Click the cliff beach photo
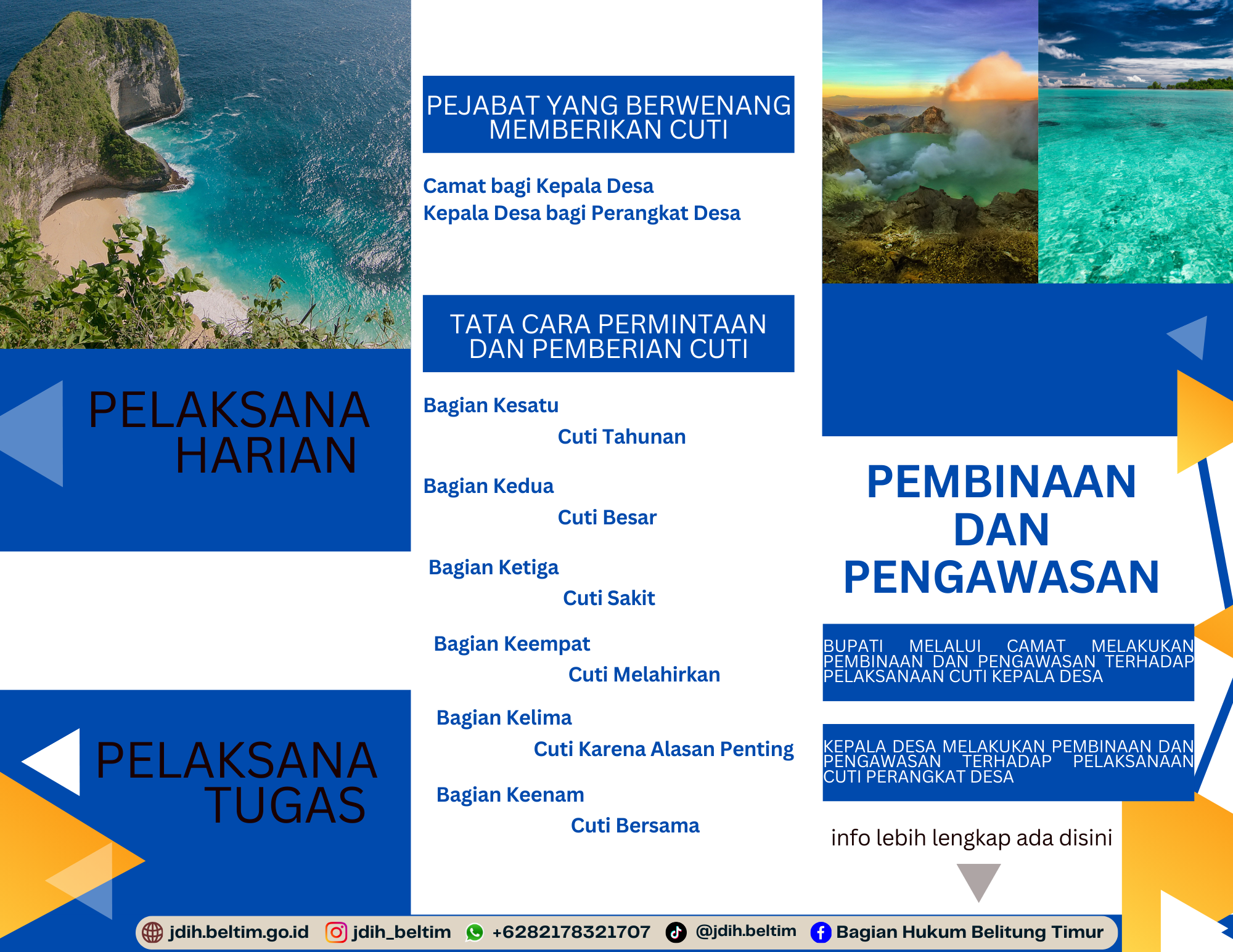1233x952 pixels. (205, 174)
